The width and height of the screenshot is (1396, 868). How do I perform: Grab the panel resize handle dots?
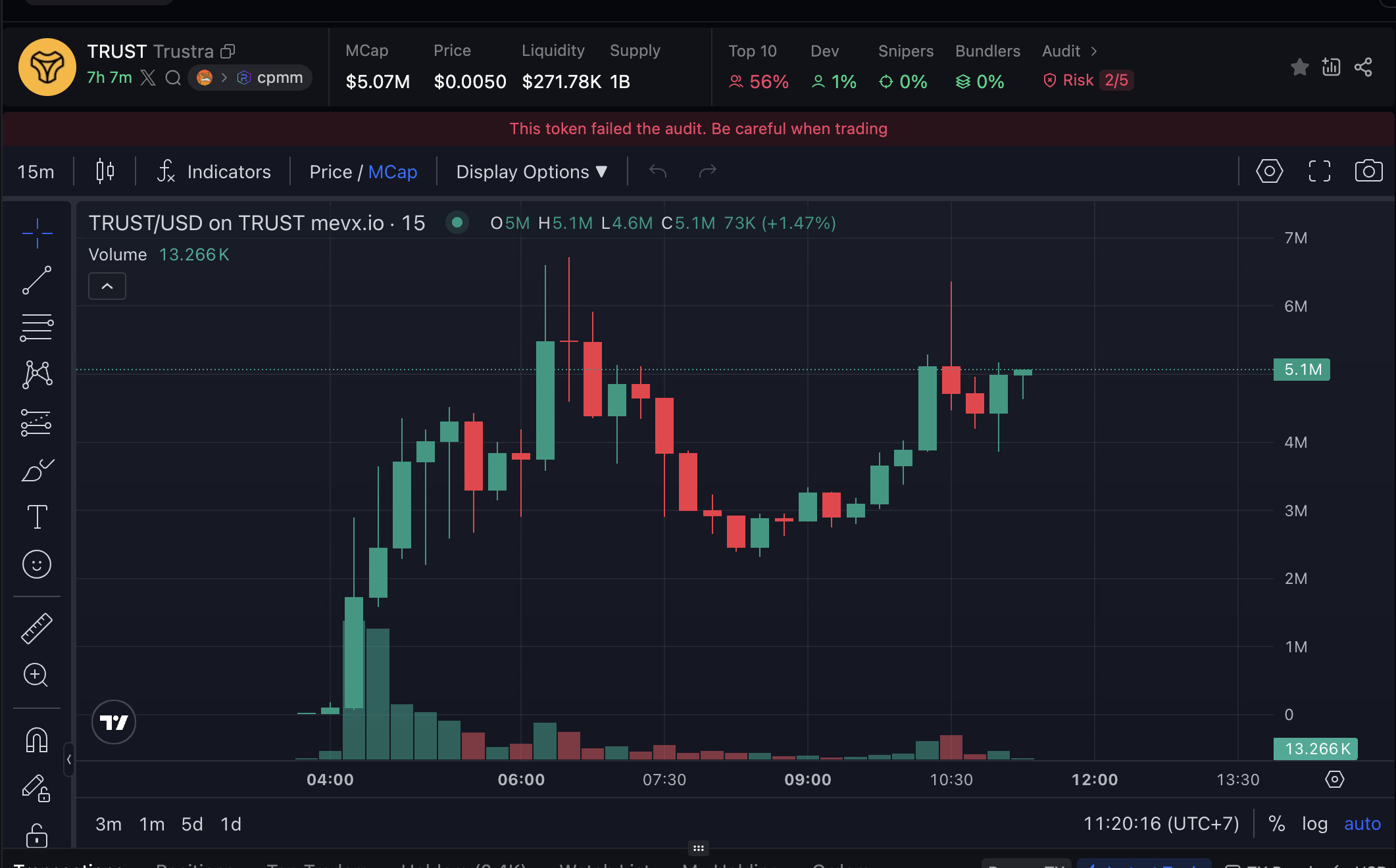click(x=699, y=848)
